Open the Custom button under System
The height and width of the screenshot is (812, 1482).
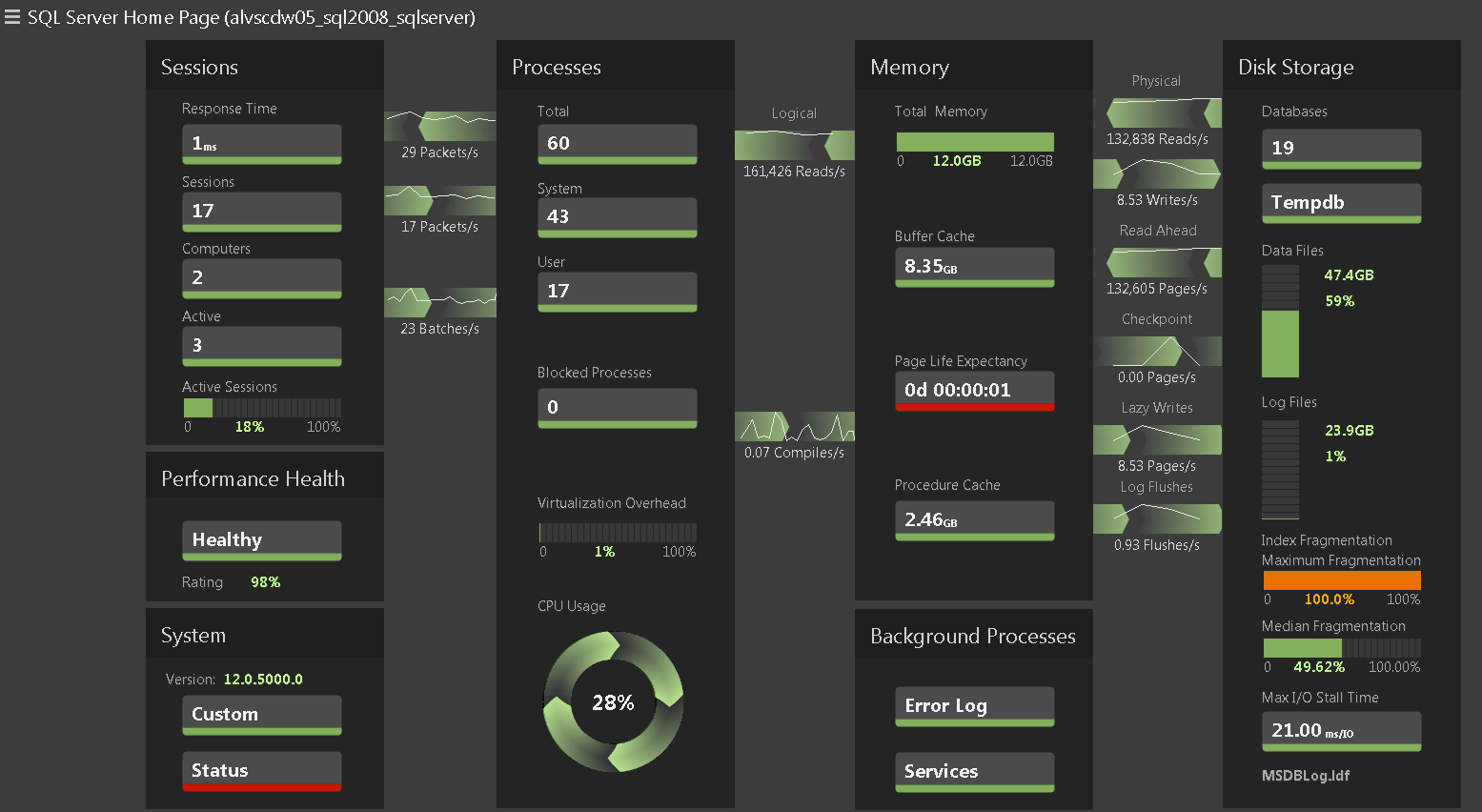click(261, 715)
